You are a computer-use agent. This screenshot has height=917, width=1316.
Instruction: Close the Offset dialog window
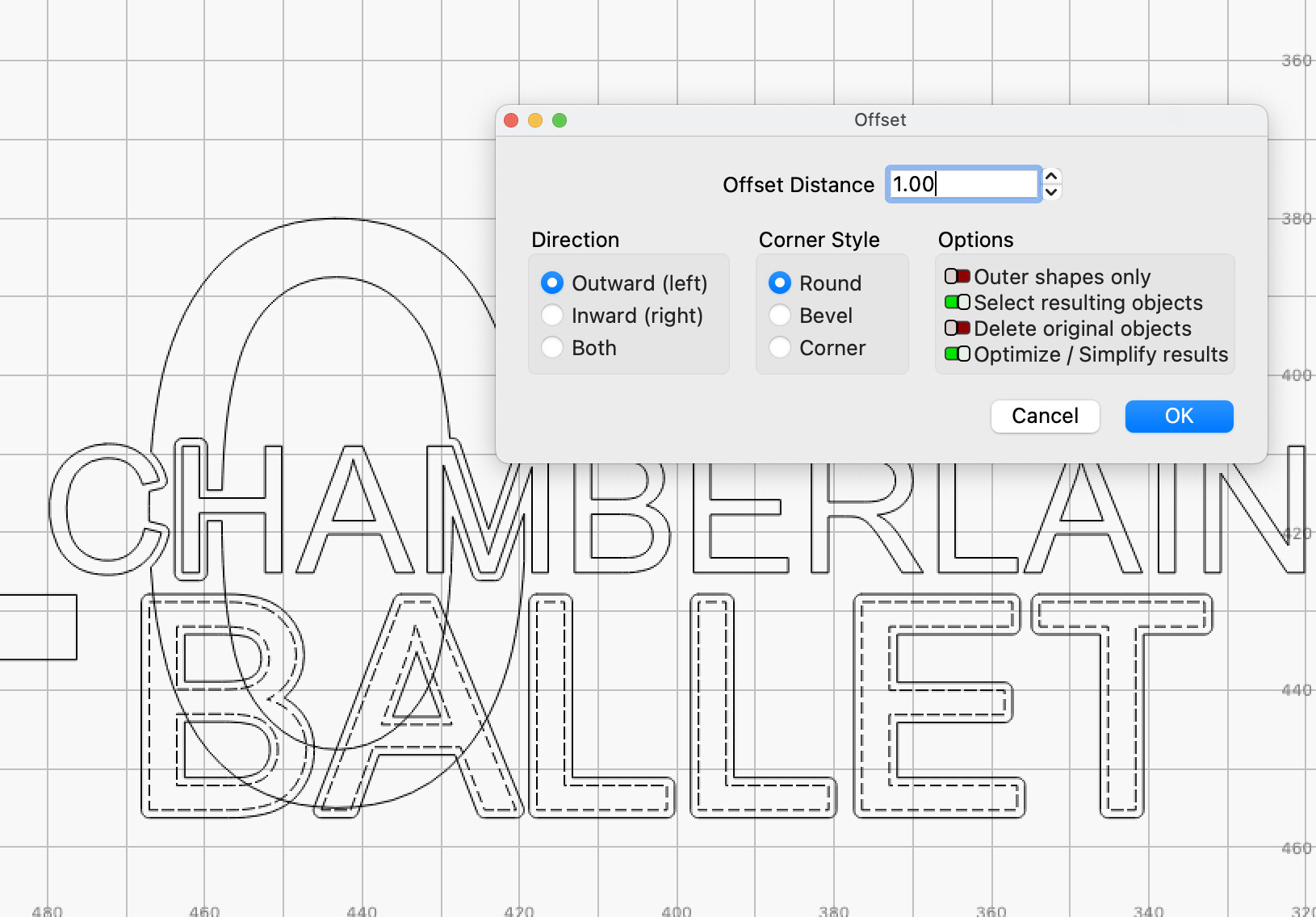click(511, 120)
